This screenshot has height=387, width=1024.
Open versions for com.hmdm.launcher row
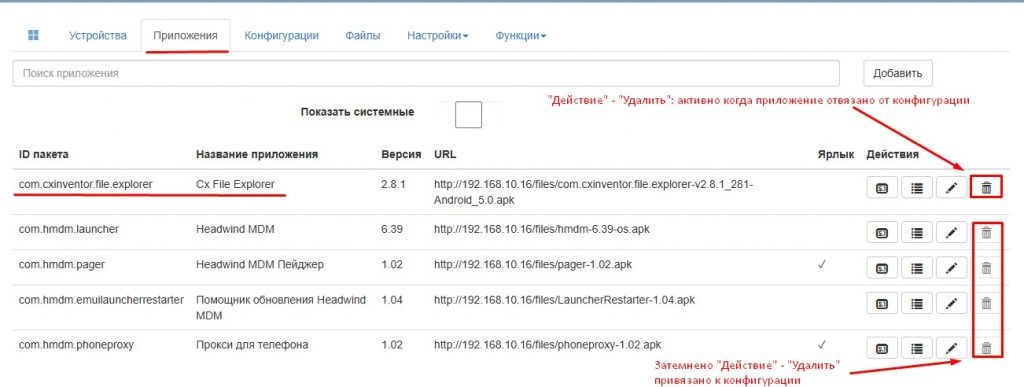(882, 233)
